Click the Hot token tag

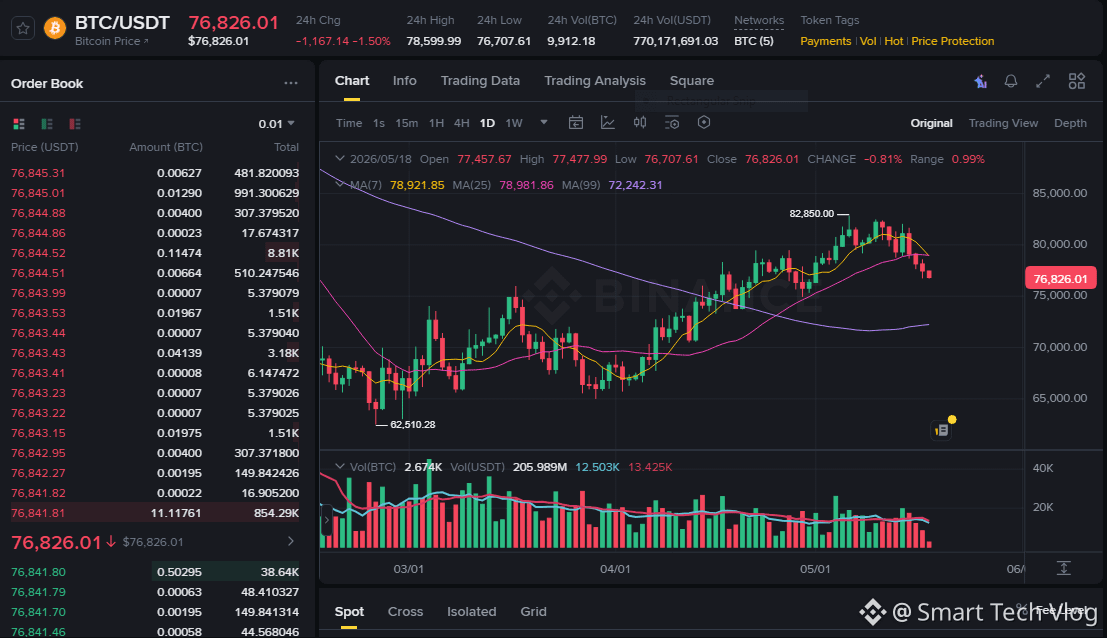click(893, 41)
